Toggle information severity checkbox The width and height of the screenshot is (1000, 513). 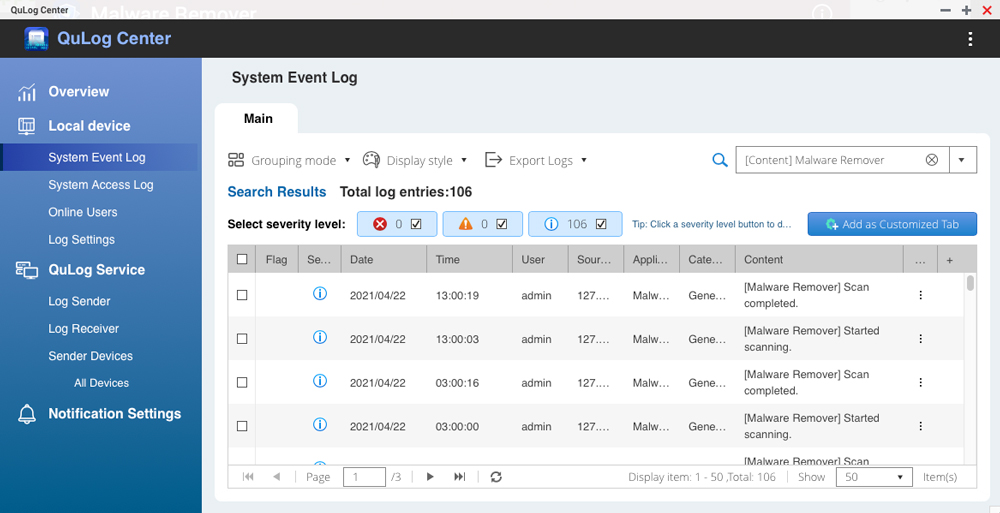point(601,224)
